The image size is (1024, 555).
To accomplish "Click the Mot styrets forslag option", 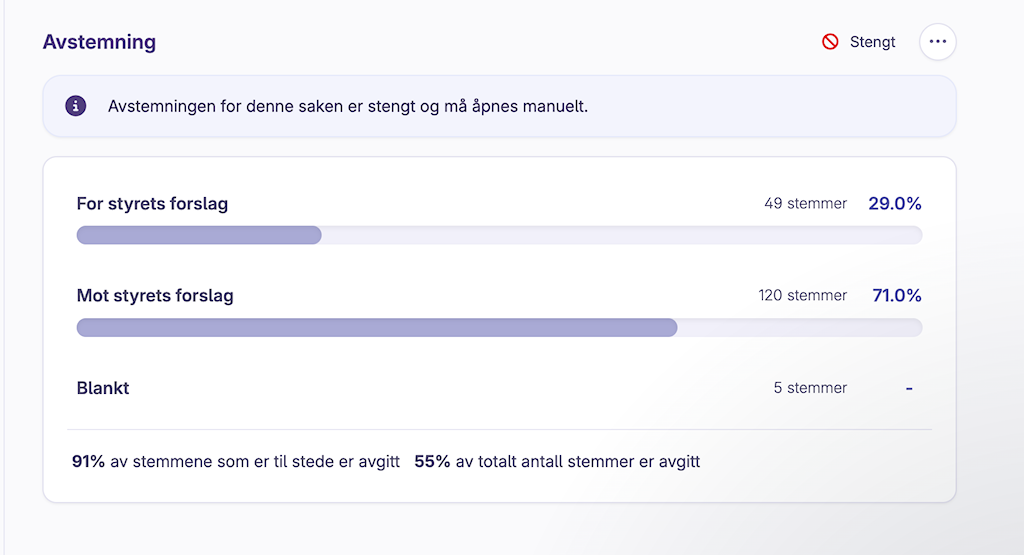I will (x=155, y=296).
